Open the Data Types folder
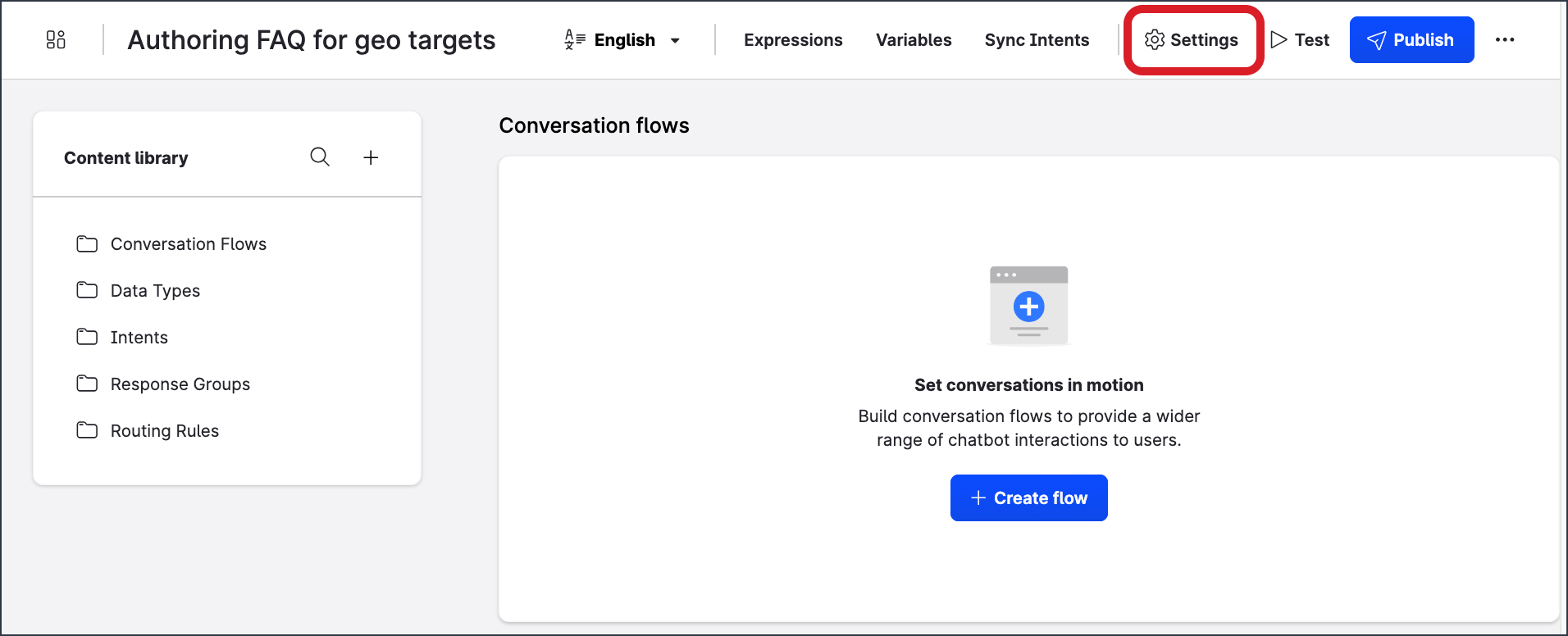This screenshot has width=1568, height=636. [x=155, y=291]
